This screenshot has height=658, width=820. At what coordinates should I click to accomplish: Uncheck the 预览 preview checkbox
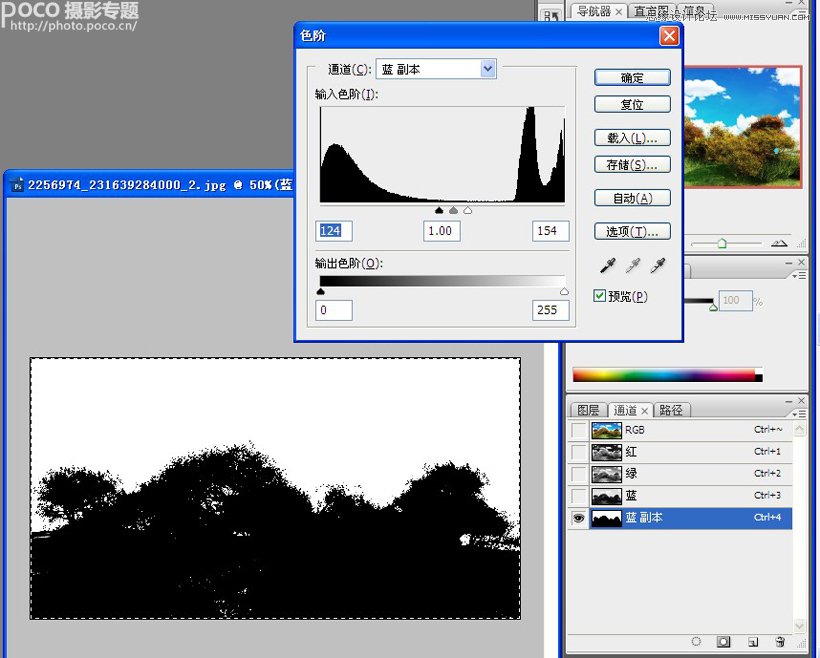pyautogui.click(x=599, y=294)
